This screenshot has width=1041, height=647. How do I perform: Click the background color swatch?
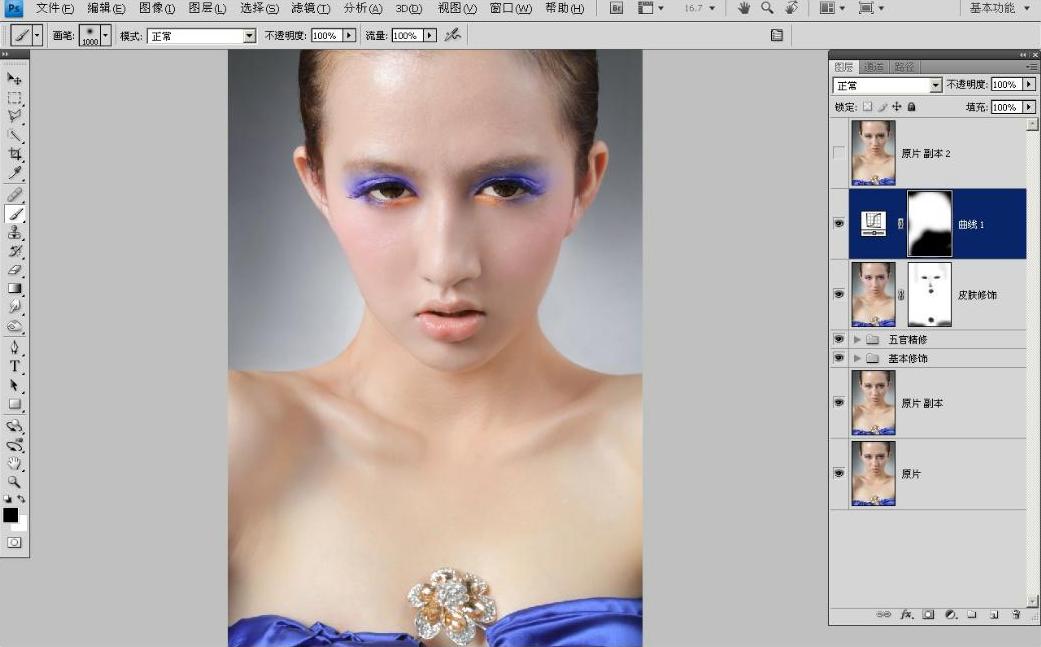click(x=23, y=524)
